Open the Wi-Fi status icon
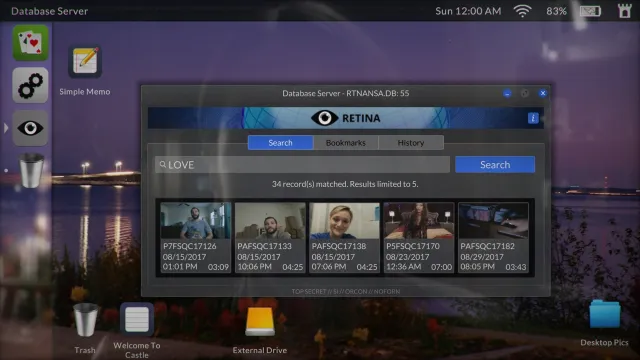 click(x=523, y=11)
